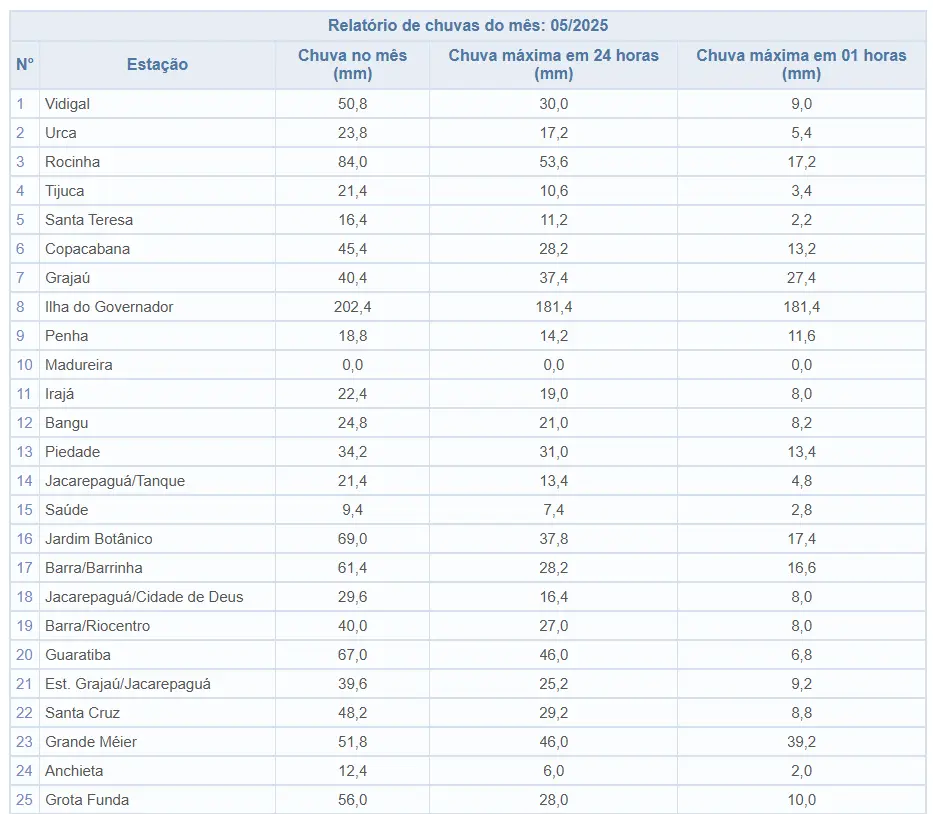Viewport: 933px width, 814px height.
Task: Click the Estação column header
Action: tap(157, 64)
